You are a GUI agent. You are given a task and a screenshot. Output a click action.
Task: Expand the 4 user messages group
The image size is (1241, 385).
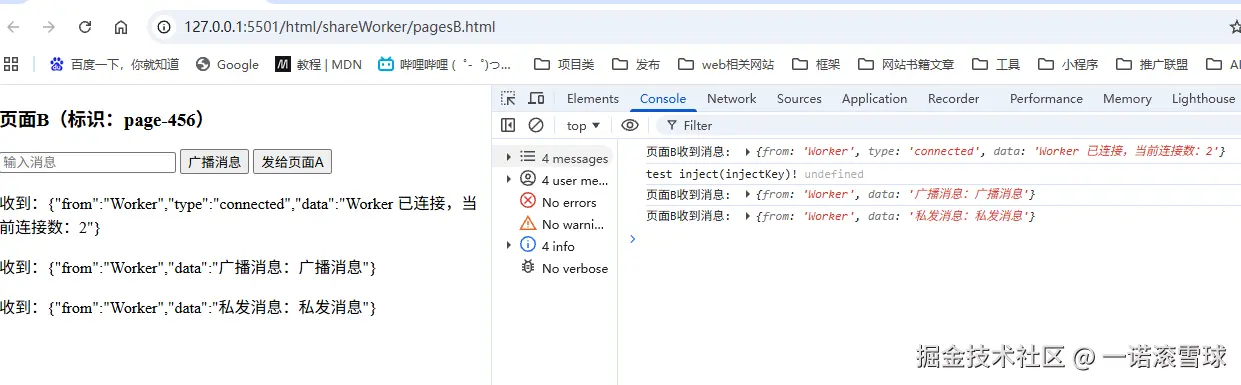tap(508, 180)
